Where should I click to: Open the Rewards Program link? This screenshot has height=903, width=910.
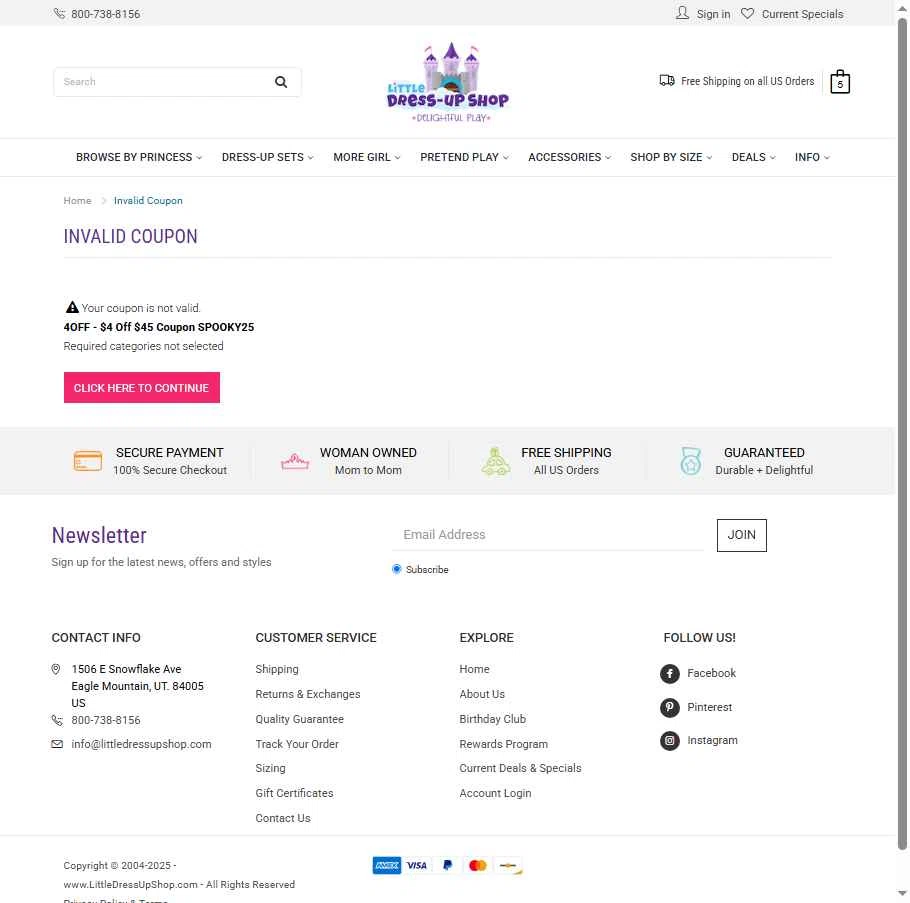pyautogui.click(x=503, y=744)
